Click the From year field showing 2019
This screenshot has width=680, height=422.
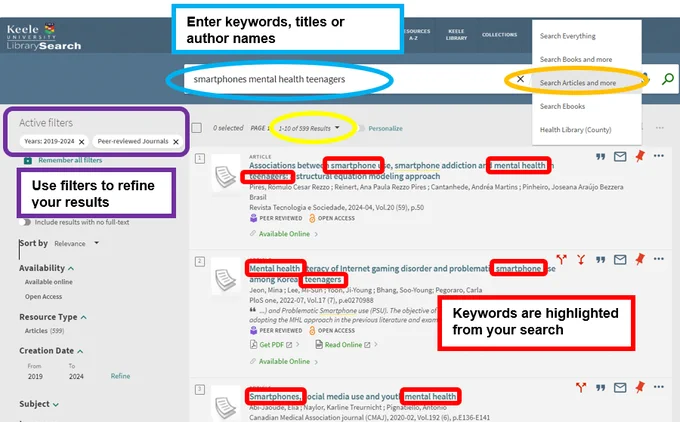click(x=35, y=376)
